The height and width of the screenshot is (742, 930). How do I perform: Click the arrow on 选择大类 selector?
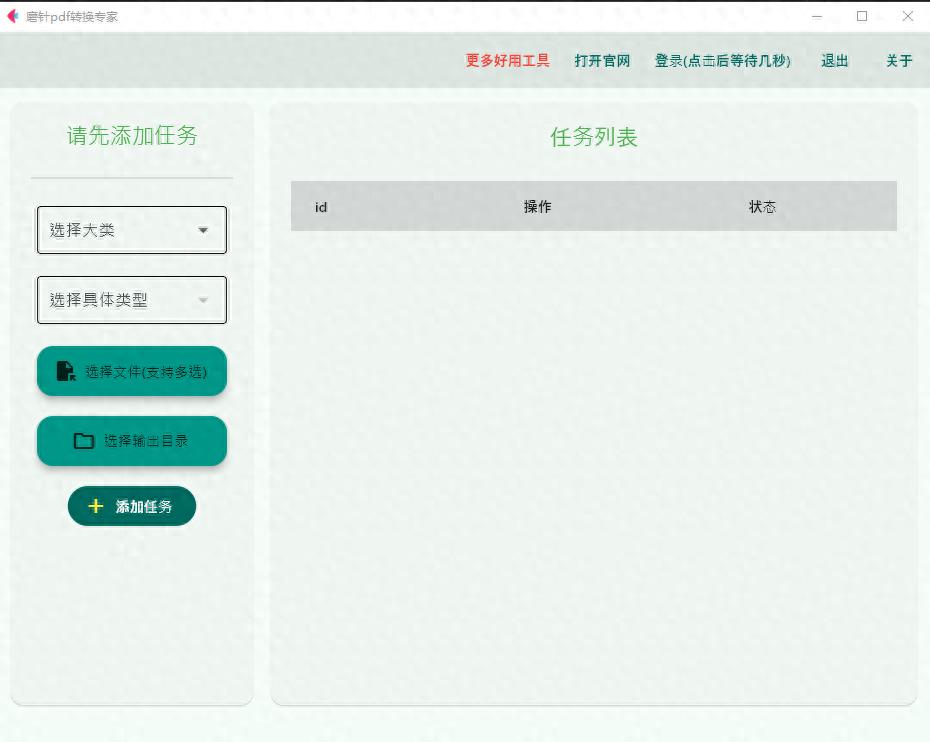tap(203, 229)
